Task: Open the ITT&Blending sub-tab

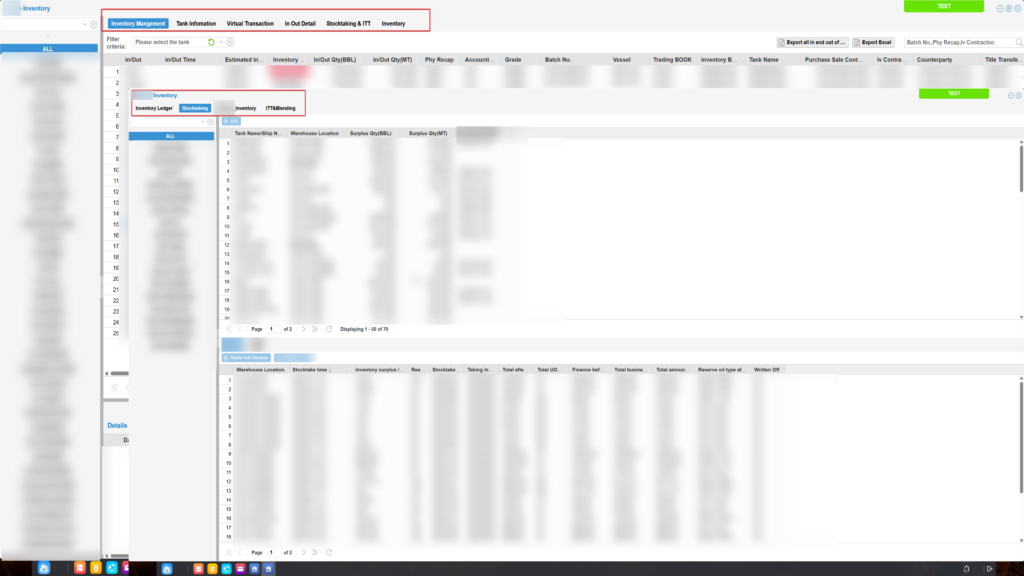Action: point(280,107)
